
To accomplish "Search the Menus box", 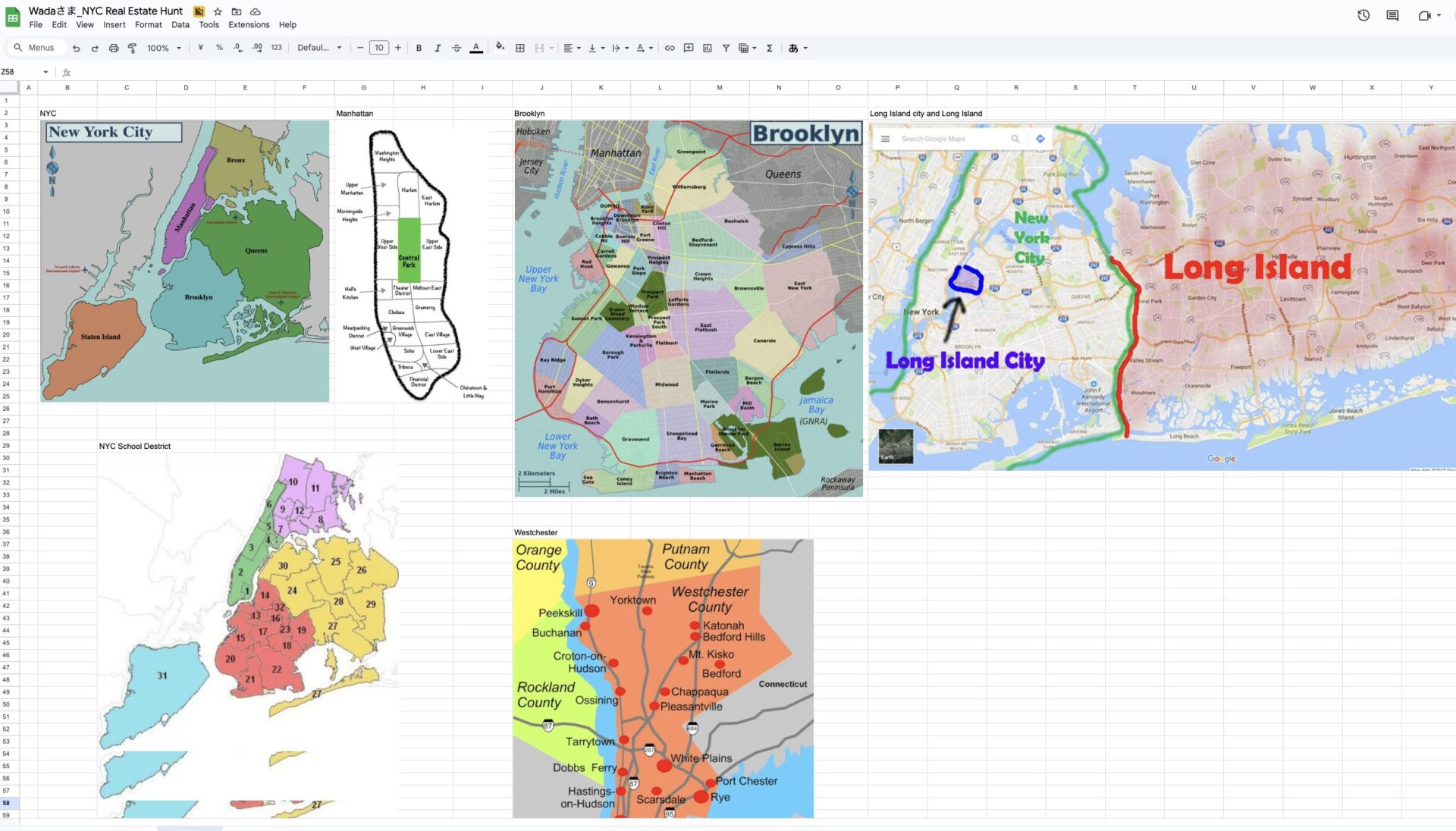I will coord(36,48).
